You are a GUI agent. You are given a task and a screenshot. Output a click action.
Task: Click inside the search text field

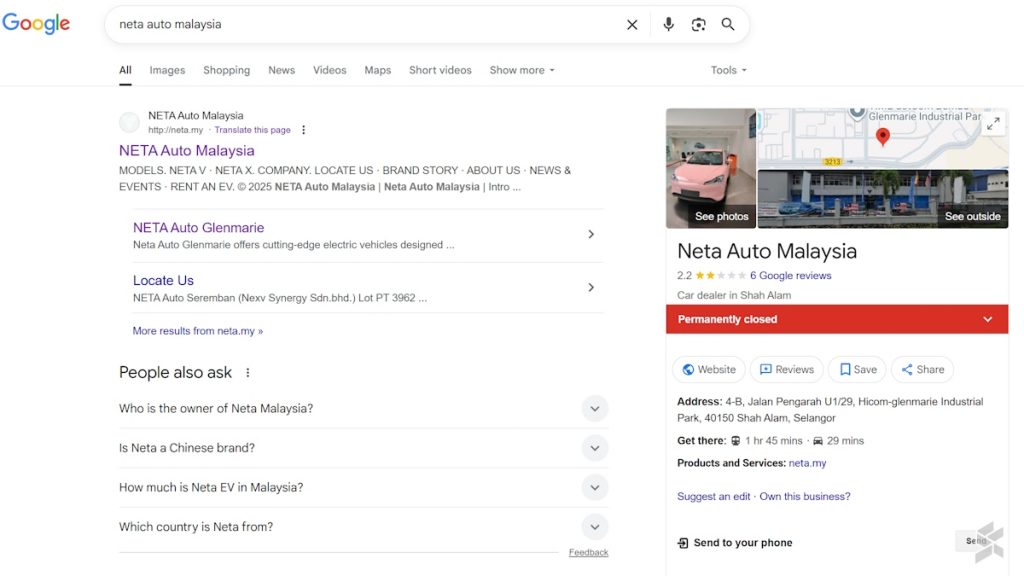360,25
